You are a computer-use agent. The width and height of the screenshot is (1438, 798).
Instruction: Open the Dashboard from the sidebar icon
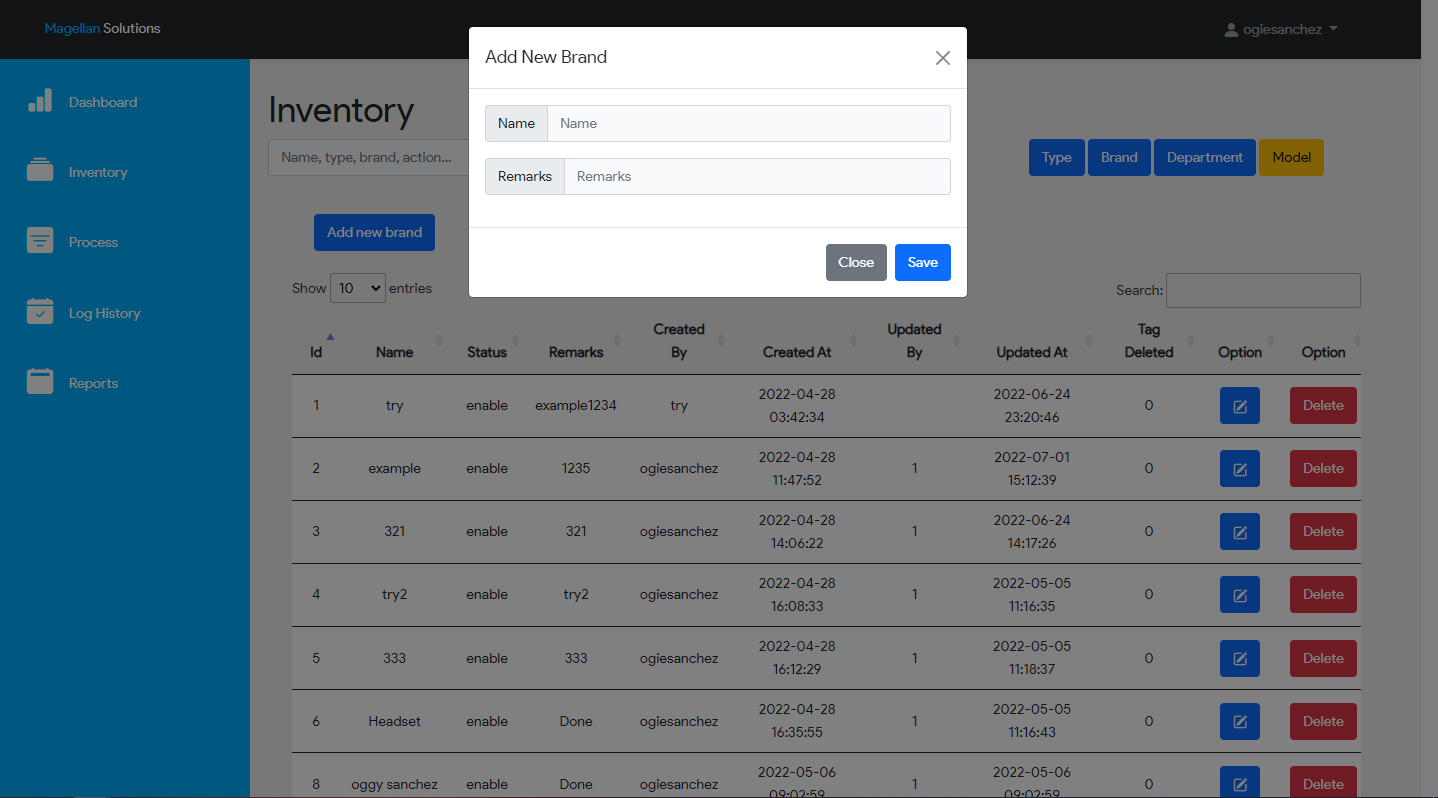point(40,101)
